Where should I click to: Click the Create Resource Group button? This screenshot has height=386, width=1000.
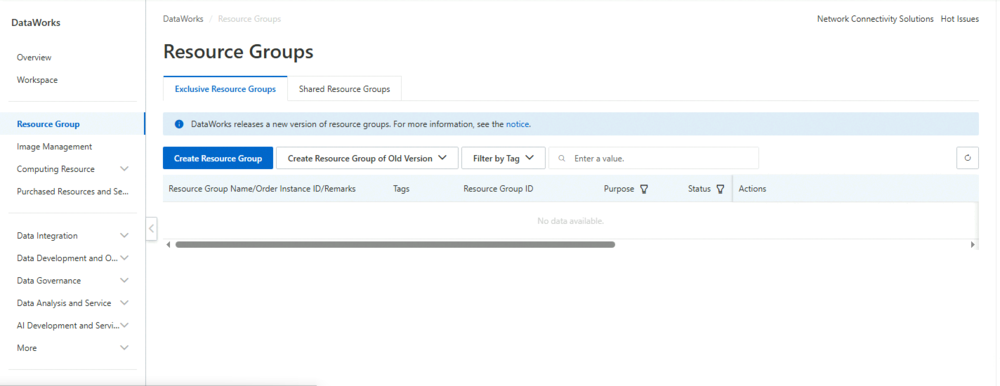pos(218,158)
